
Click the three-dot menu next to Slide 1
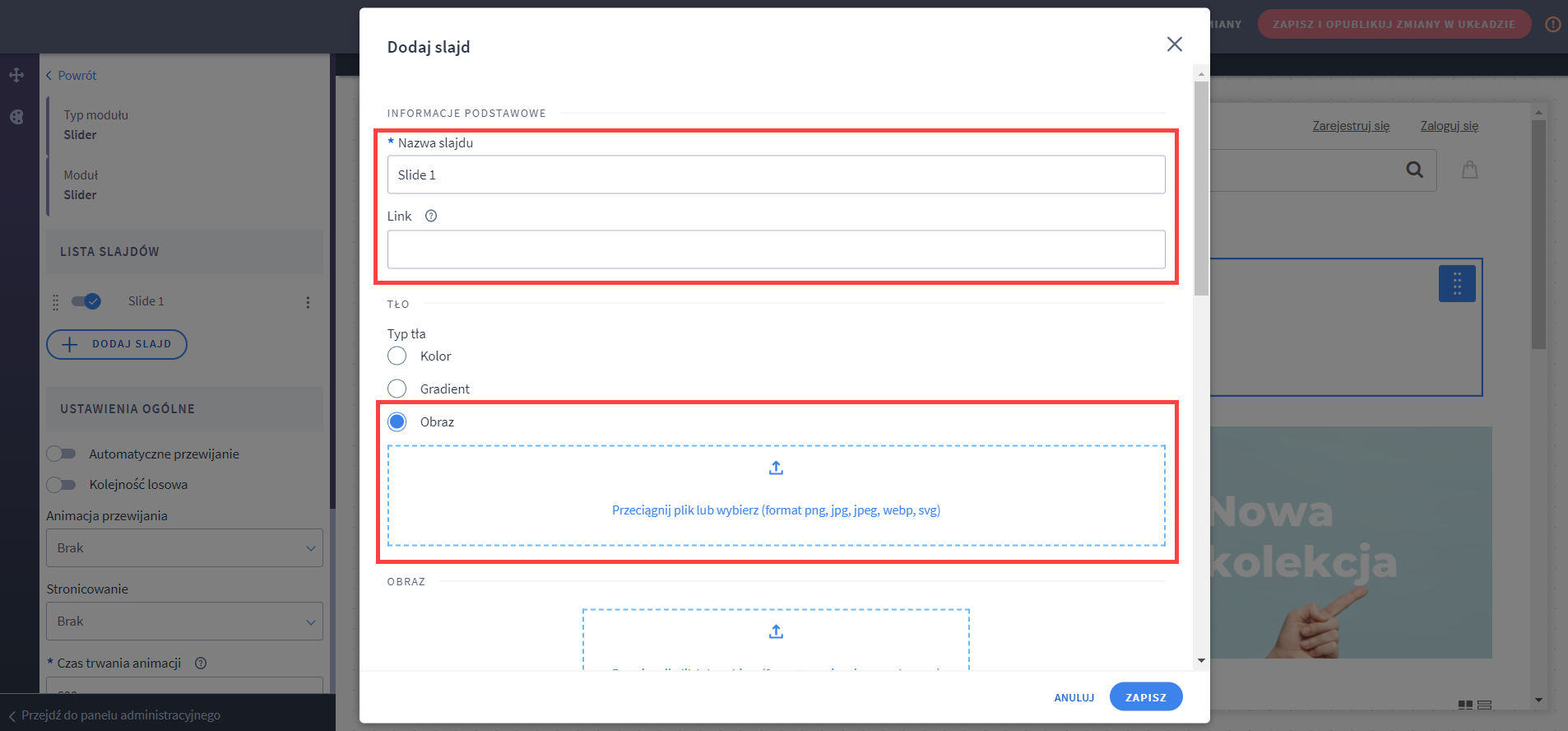[x=308, y=302]
